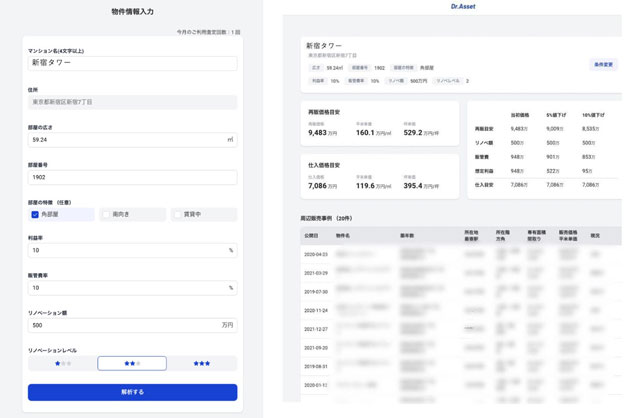This screenshot has height=418, width=640.
Task: Check the 南向き south-facing checkbox
Action: click(107, 214)
